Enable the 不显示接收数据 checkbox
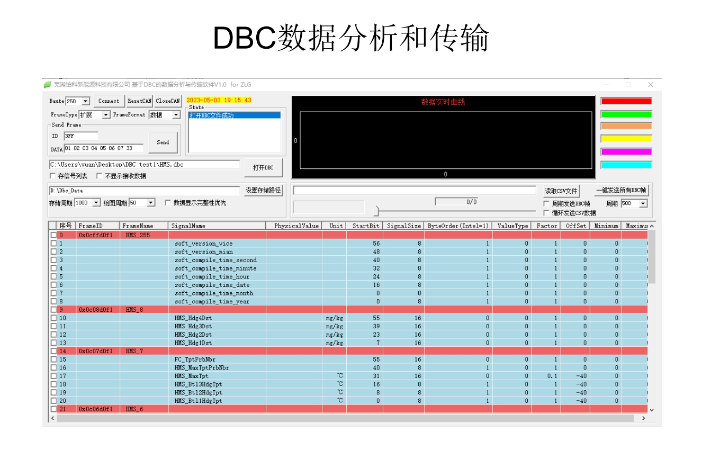 99,176
